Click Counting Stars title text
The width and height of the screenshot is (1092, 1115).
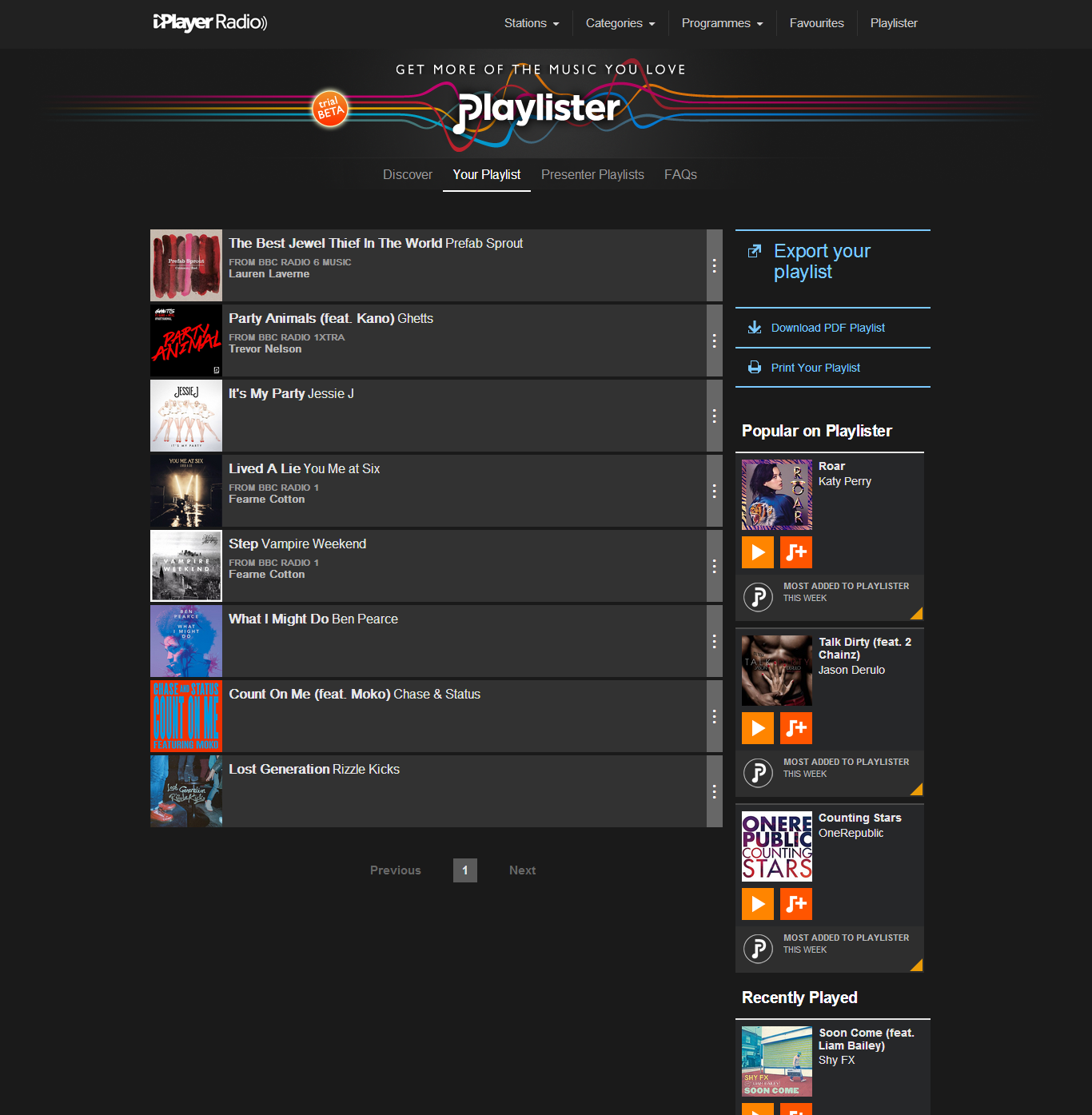[860, 818]
